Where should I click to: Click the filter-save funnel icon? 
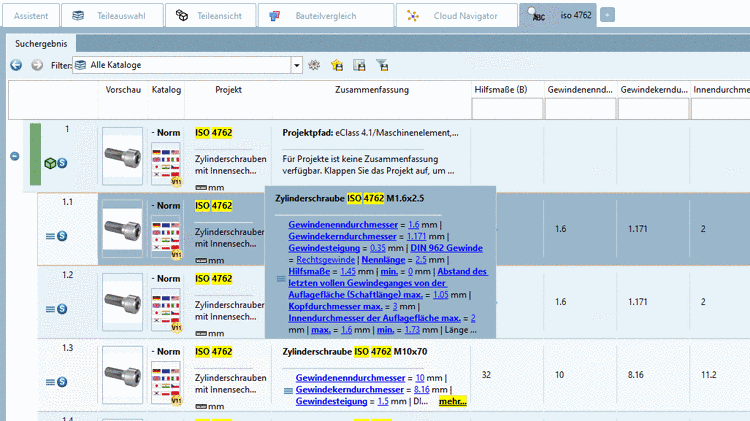coord(382,65)
